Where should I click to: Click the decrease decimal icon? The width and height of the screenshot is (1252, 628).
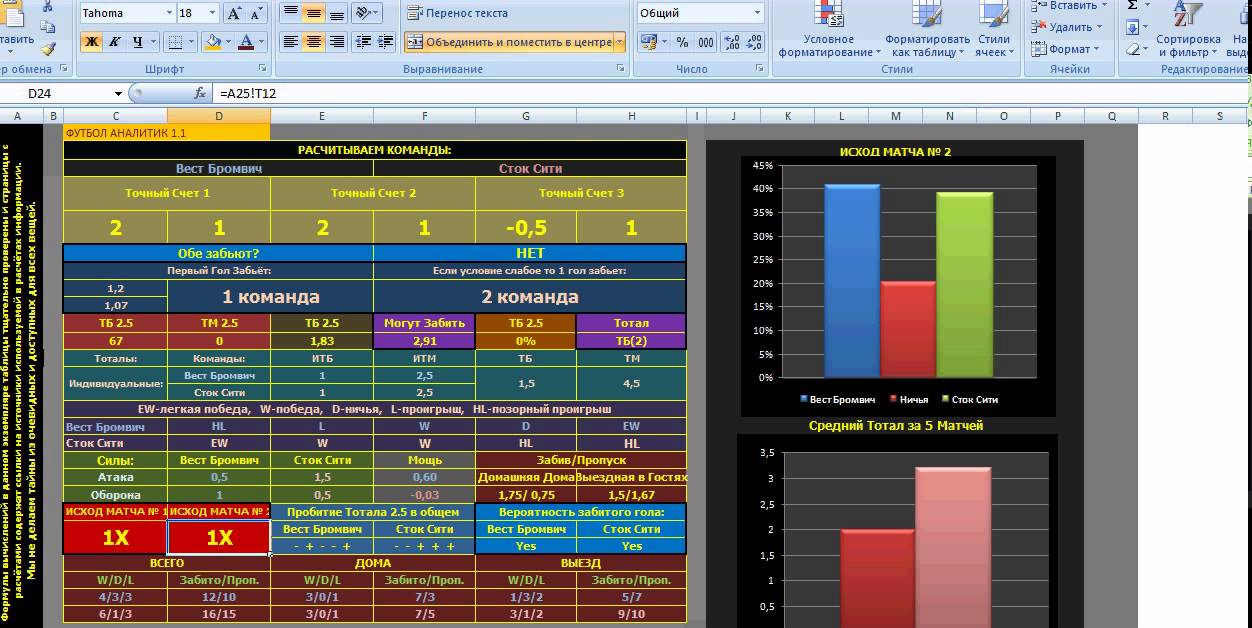(x=754, y=42)
